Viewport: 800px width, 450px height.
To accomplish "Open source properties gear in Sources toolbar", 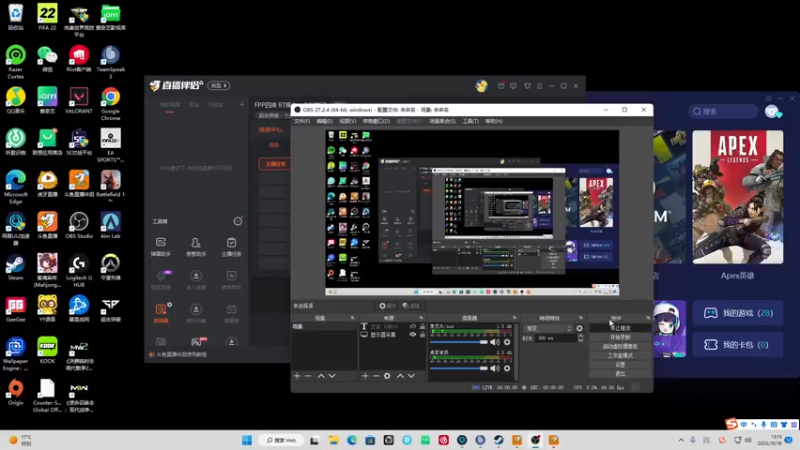I will click(387, 376).
